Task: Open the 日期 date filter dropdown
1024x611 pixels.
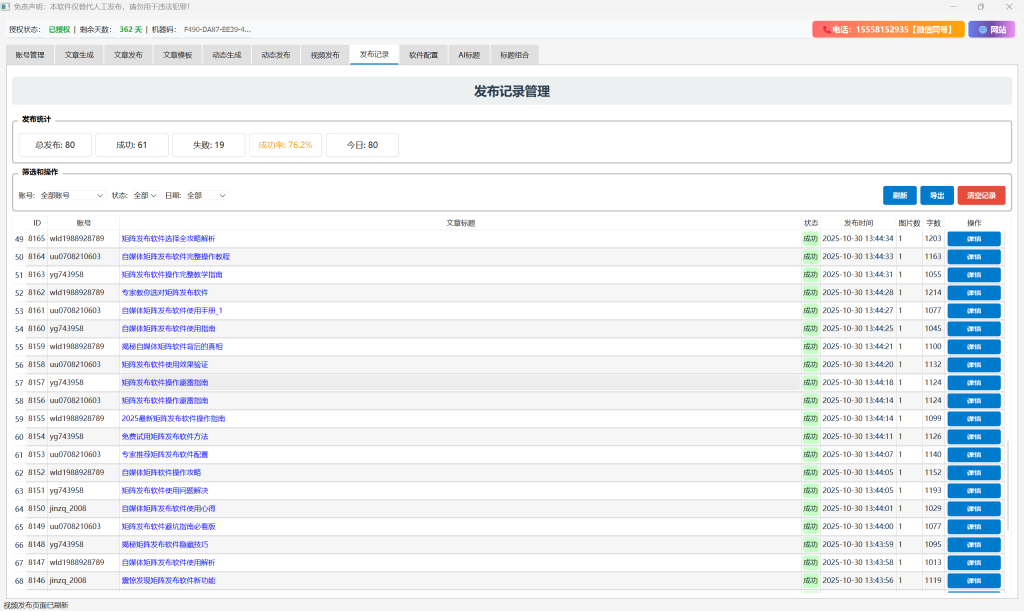Action: (207, 196)
